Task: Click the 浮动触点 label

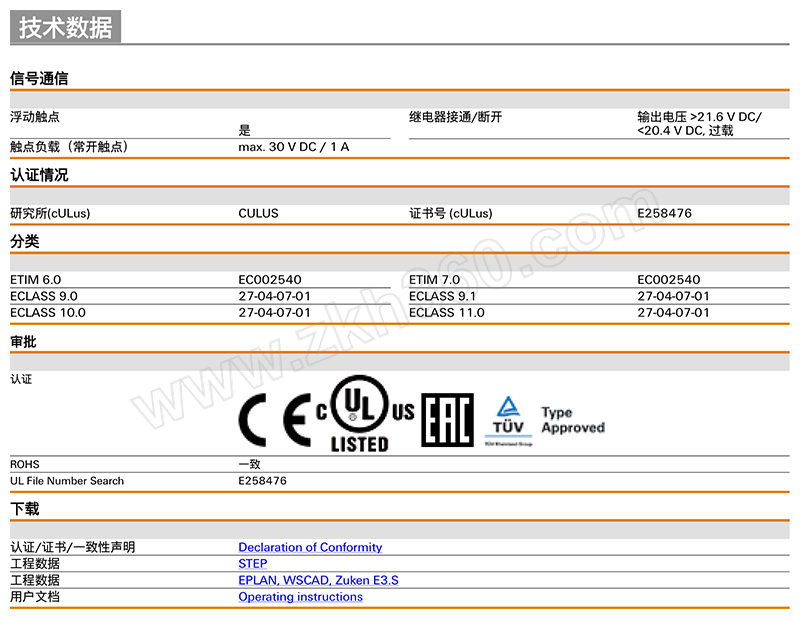Action: tap(35, 117)
